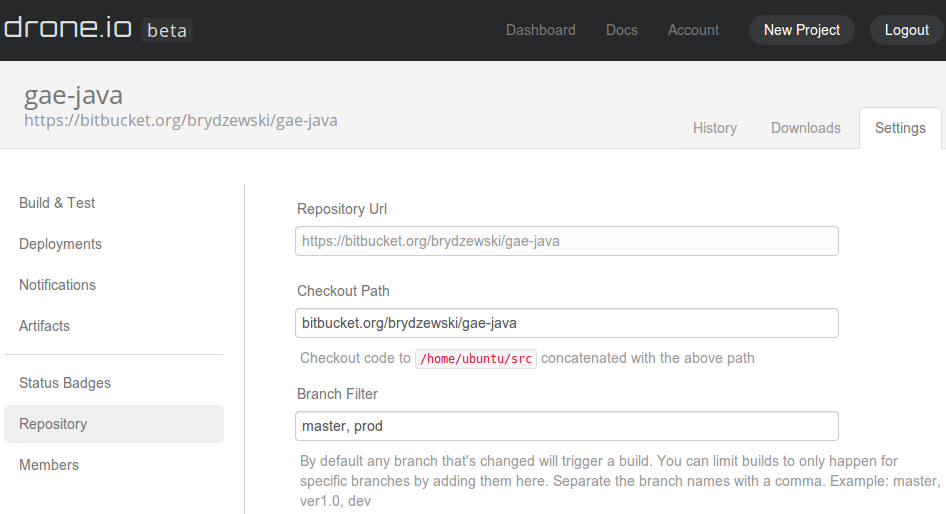Open the bitbucket gae-java repository link

coord(181,121)
